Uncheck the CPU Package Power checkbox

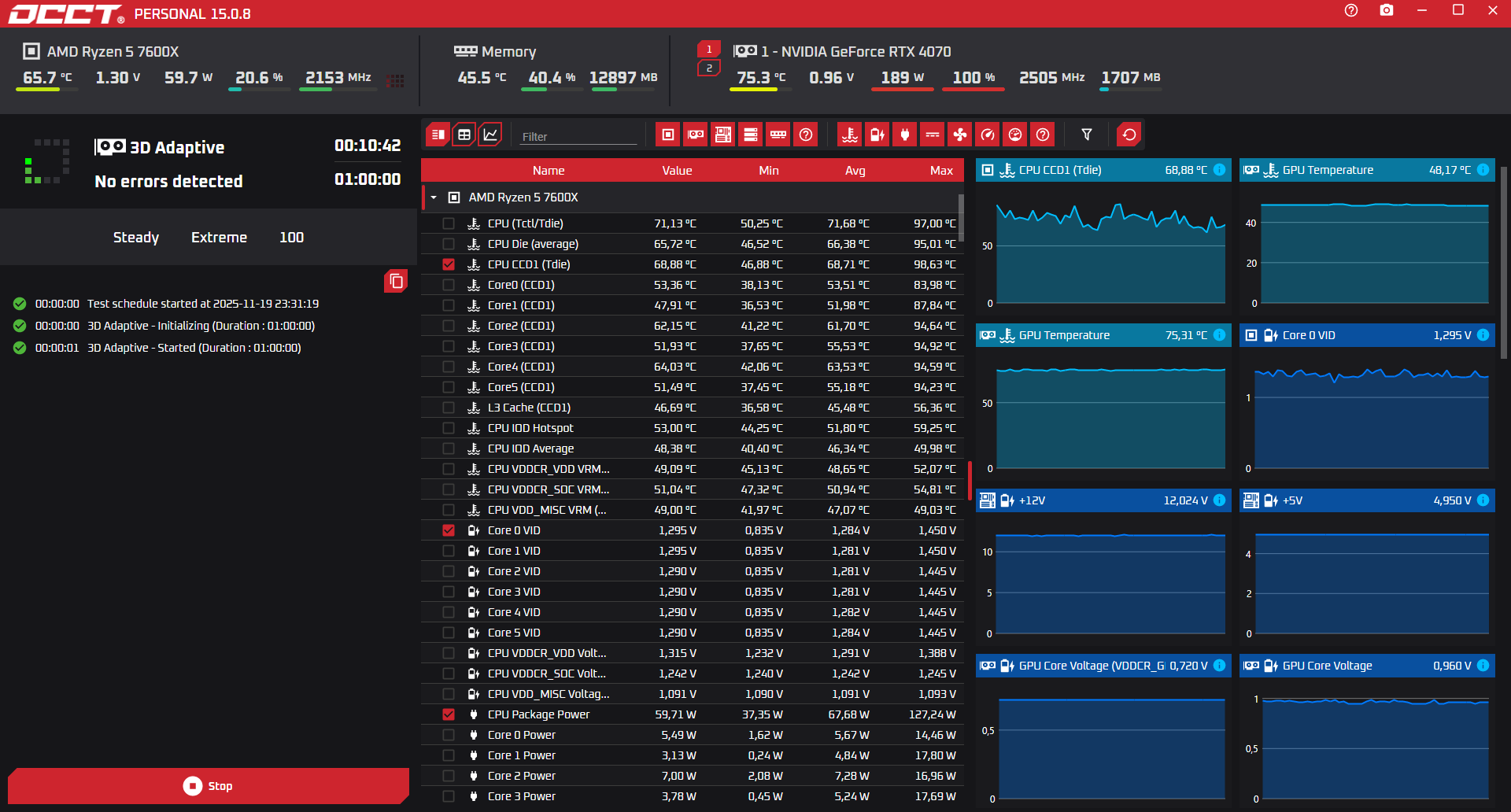449,714
